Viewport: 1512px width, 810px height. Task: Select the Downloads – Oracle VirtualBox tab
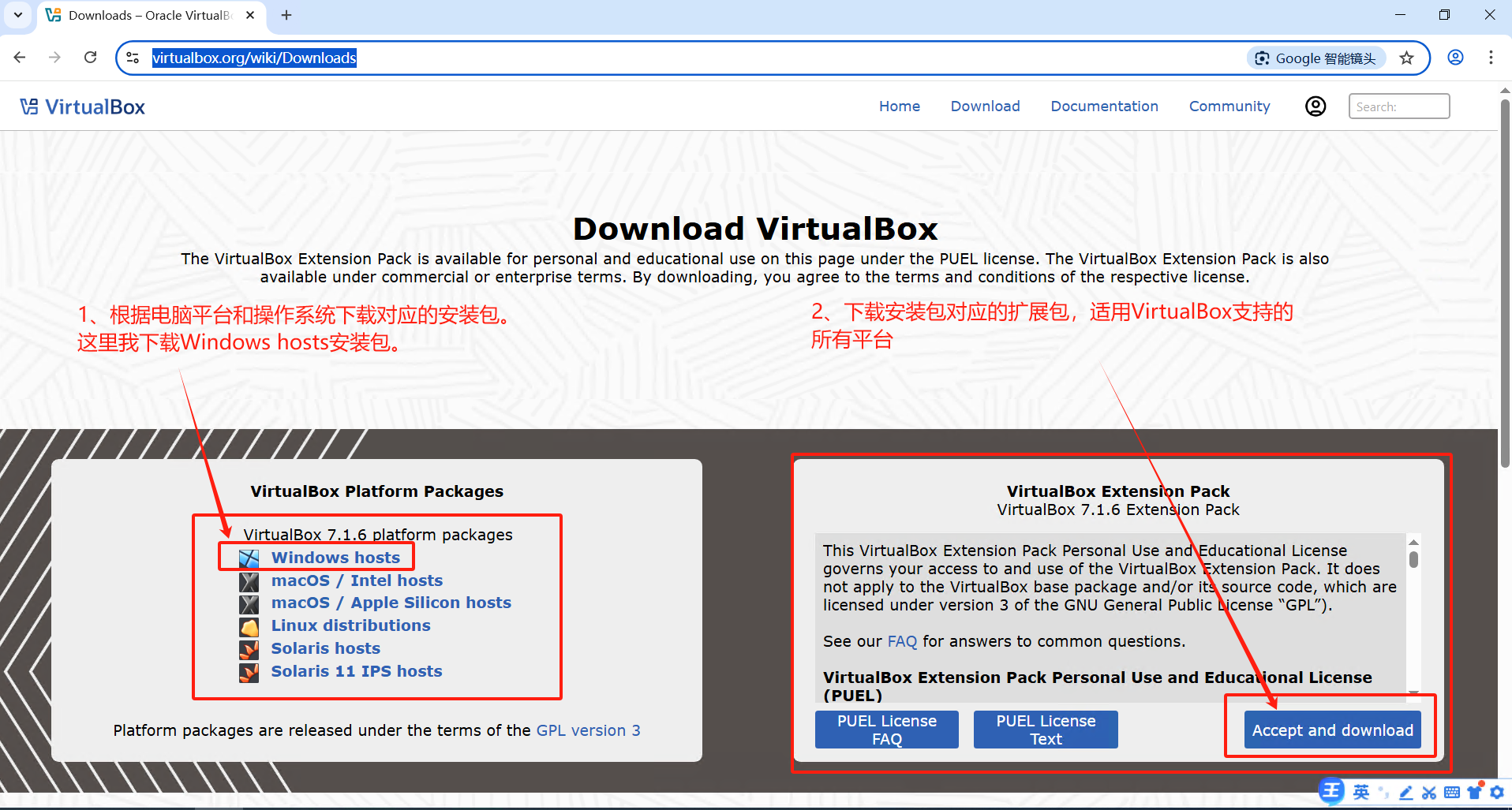[x=150, y=16]
